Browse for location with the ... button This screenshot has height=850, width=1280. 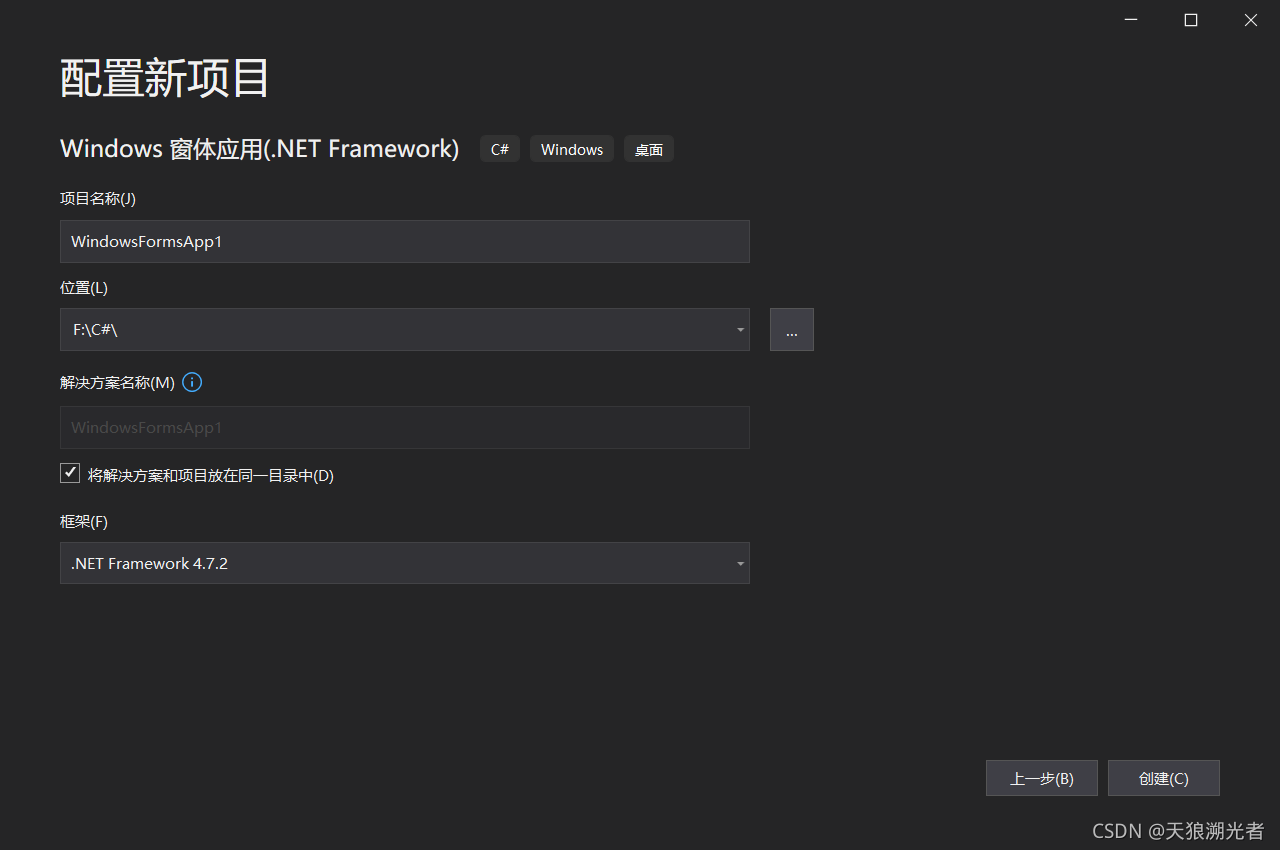[792, 330]
